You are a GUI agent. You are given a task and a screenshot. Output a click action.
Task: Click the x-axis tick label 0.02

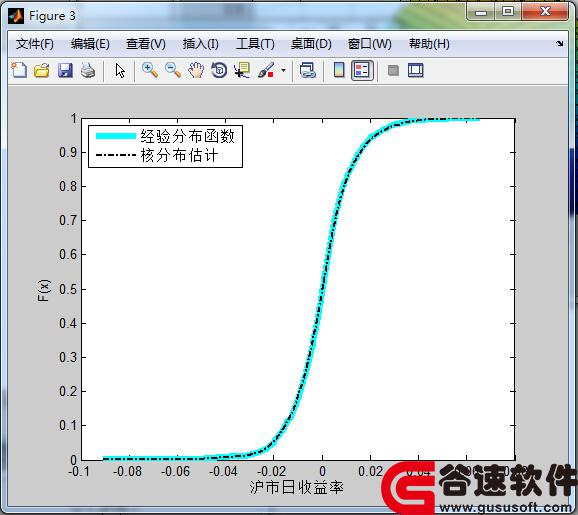370,471
